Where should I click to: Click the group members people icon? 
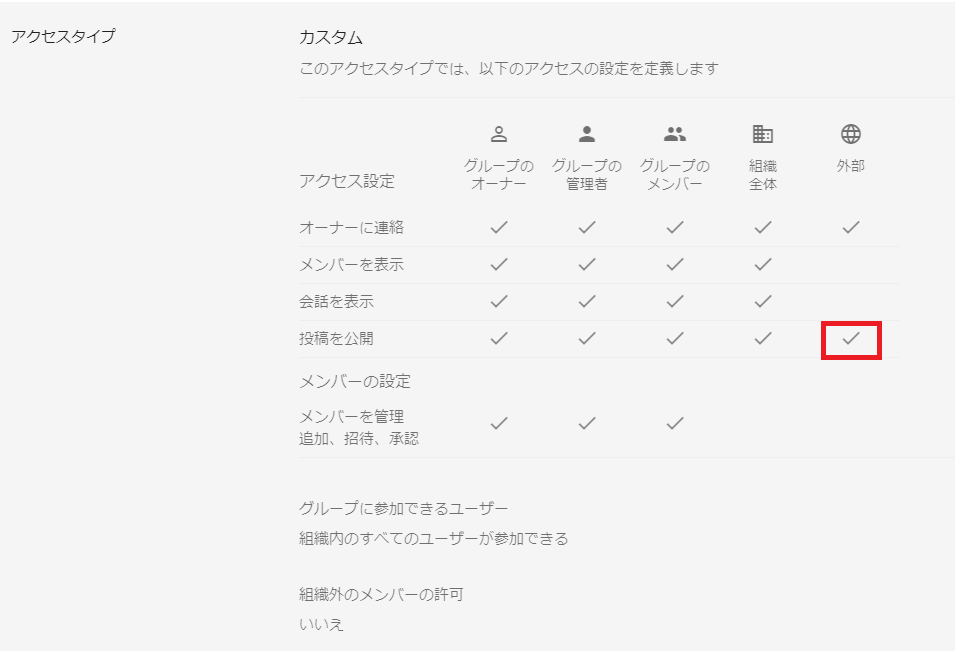(x=675, y=134)
